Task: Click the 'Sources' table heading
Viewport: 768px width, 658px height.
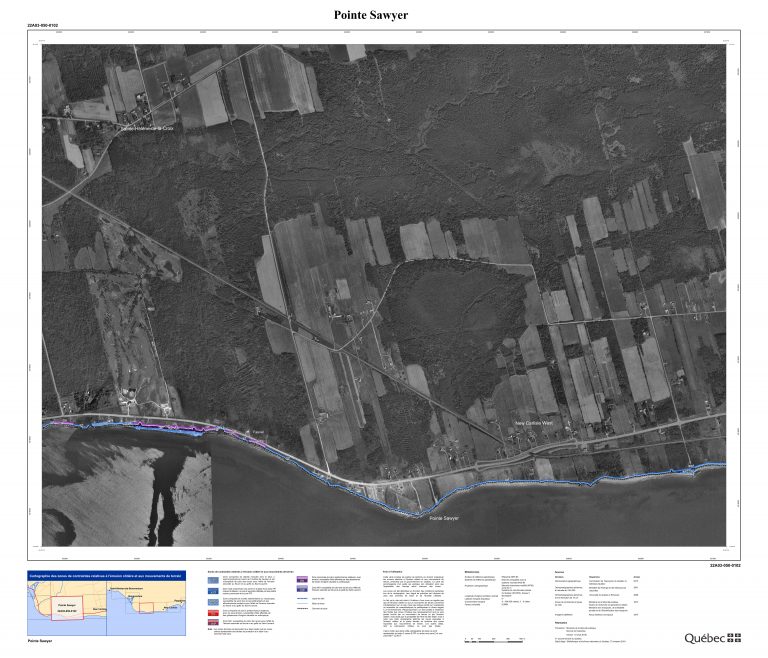Action: (558, 571)
